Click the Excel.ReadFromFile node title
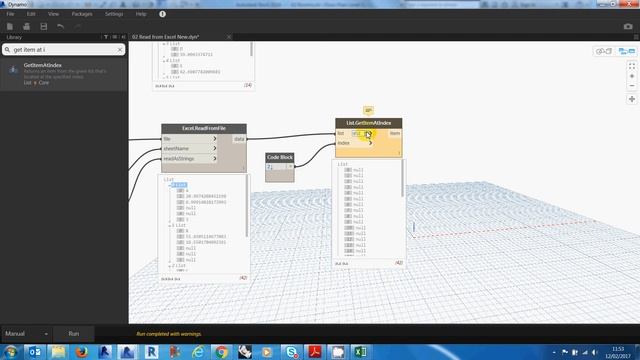 [x=204, y=128]
